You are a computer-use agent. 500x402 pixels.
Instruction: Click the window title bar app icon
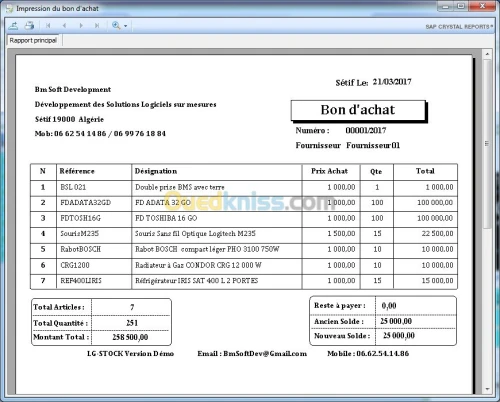click(10, 8)
